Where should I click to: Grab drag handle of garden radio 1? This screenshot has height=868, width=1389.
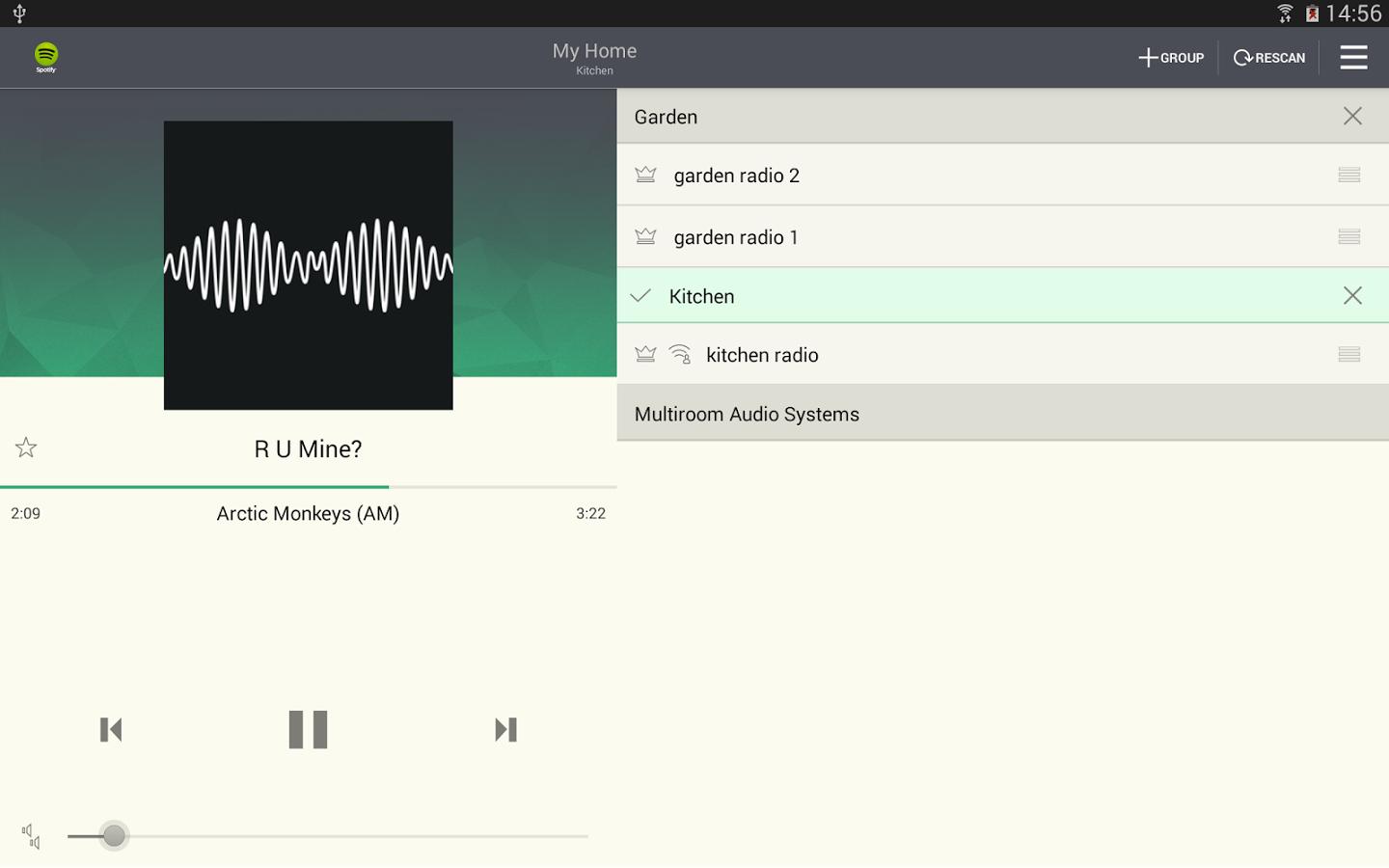1348,236
